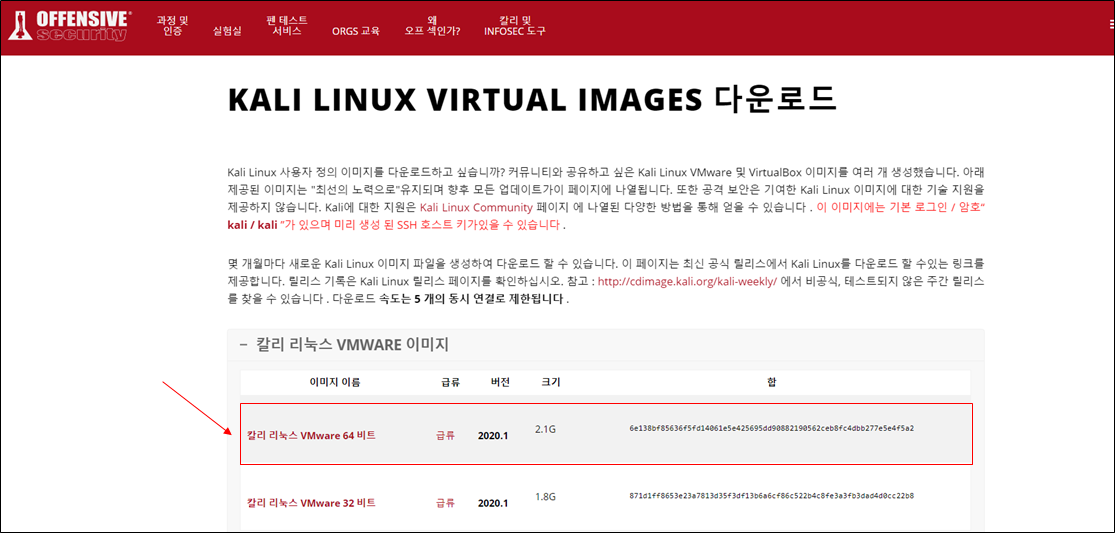The image size is (1115, 533).
Task: Click the 1.8G size value
Action: 545,496
